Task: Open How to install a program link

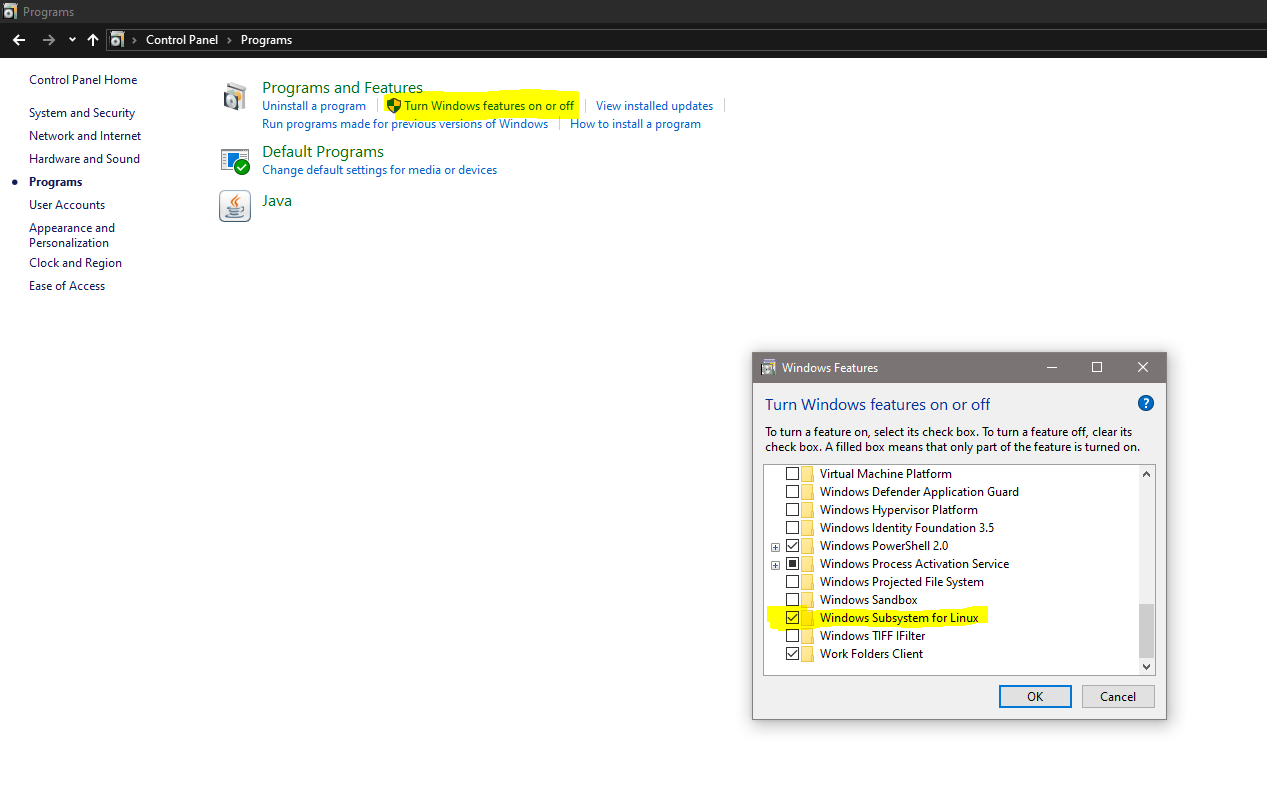Action: coord(635,124)
